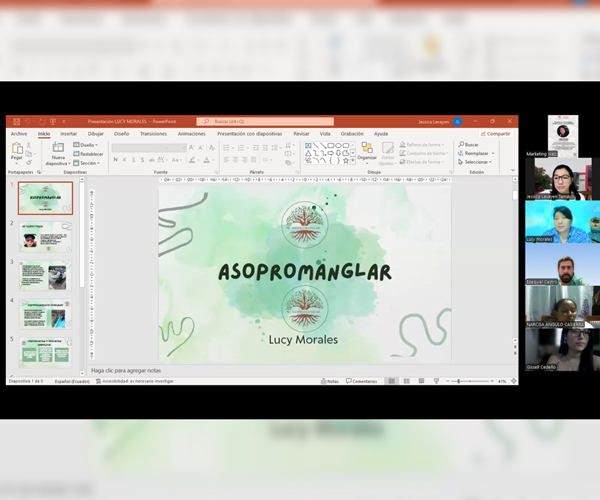
Task: Collapse the ribbon with chevron
Action: [x=513, y=170]
